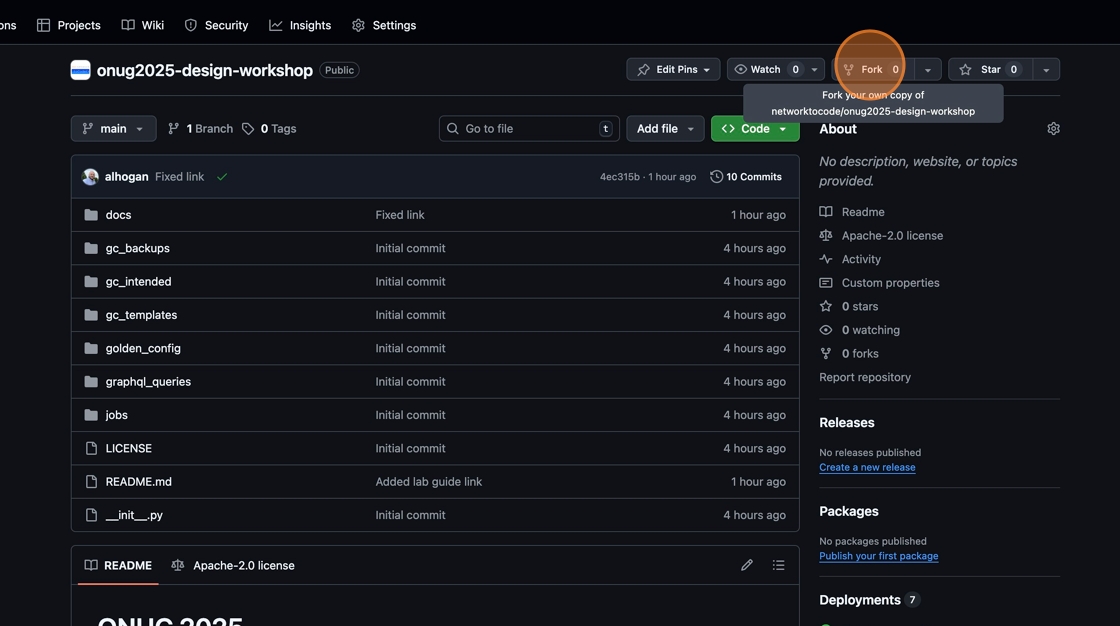
Task: Open the Insights tab
Action: (x=300, y=25)
